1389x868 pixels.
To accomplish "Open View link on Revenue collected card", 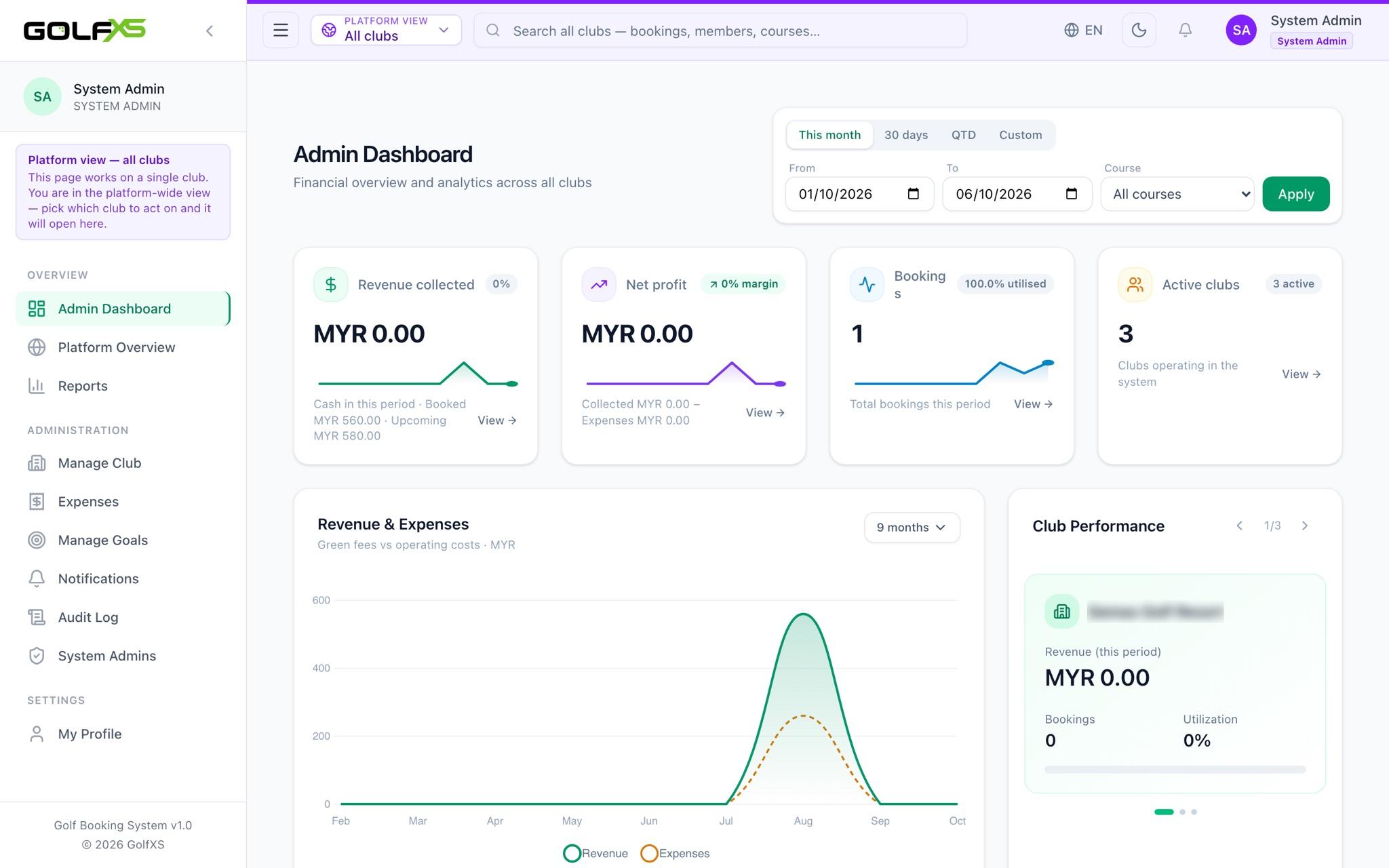I will pos(497,420).
